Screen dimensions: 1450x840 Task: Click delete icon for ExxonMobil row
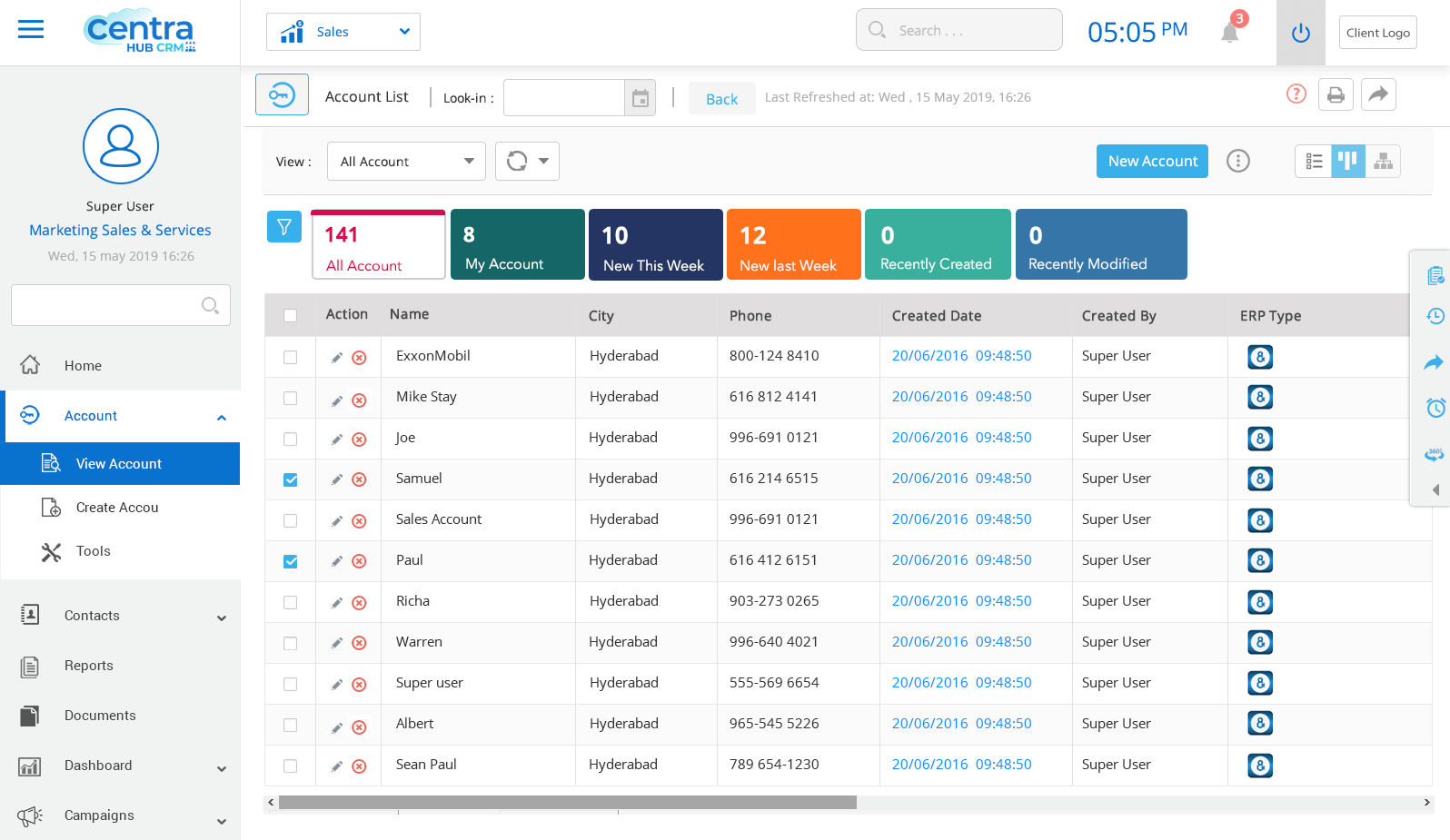pyautogui.click(x=359, y=358)
